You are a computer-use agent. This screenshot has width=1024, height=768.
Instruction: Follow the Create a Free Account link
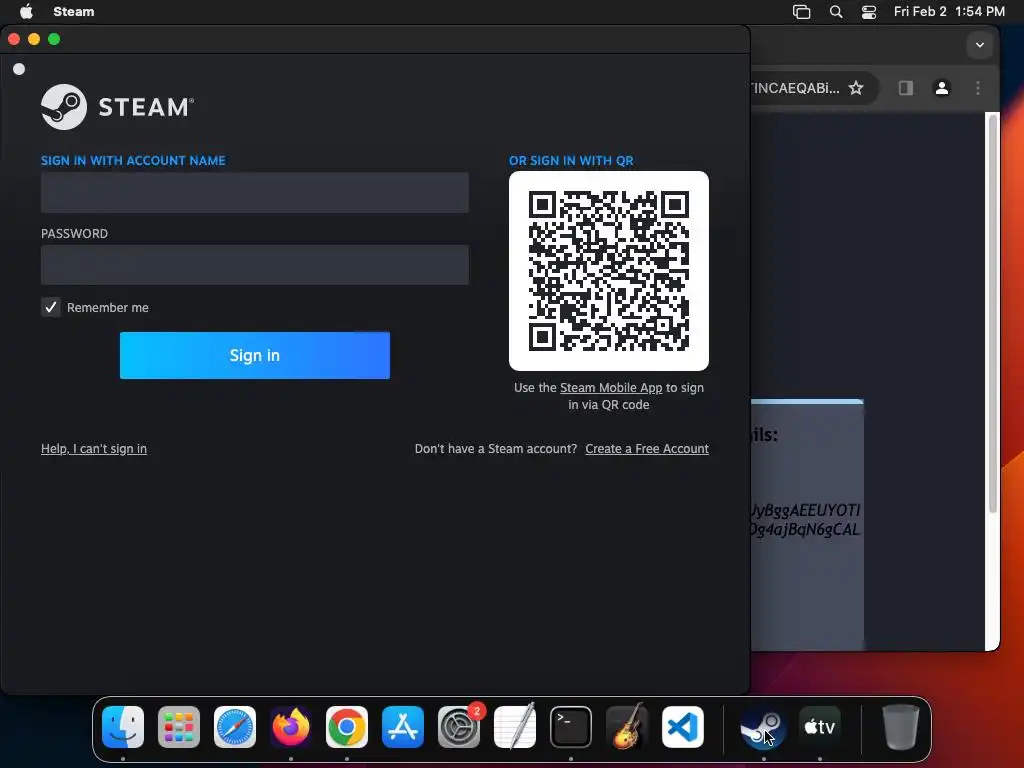coord(647,449)
